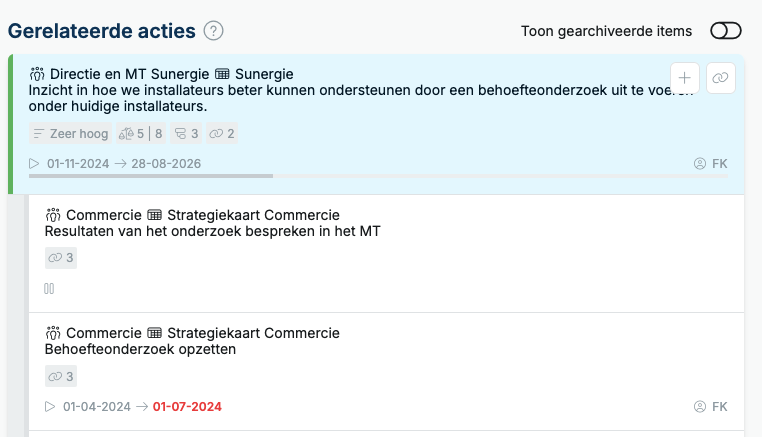Click the link chain button on Sunergie card
Screen dimensions: 762x437
[720, 78]
